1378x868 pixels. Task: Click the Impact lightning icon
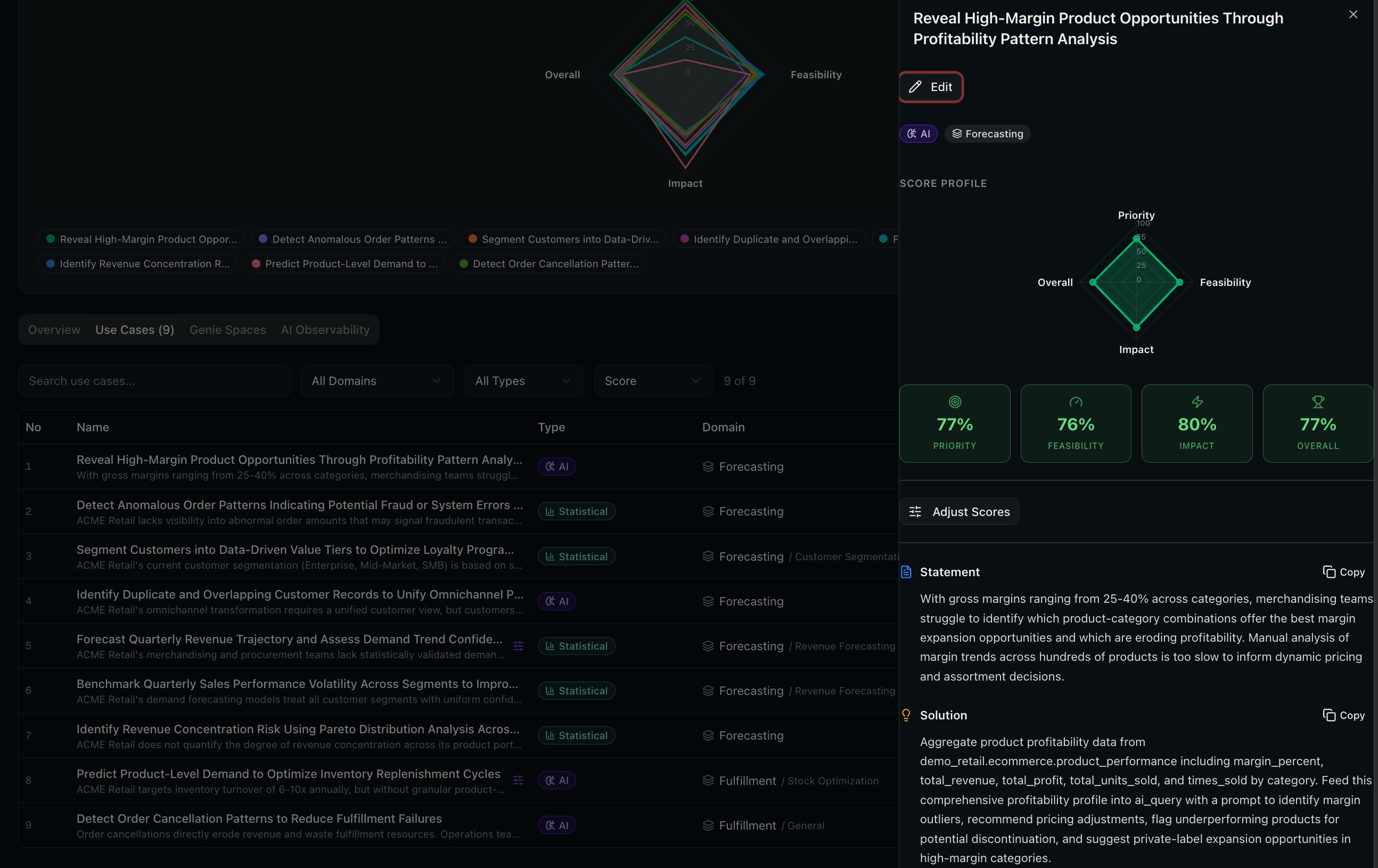[x=1196, y=402]
